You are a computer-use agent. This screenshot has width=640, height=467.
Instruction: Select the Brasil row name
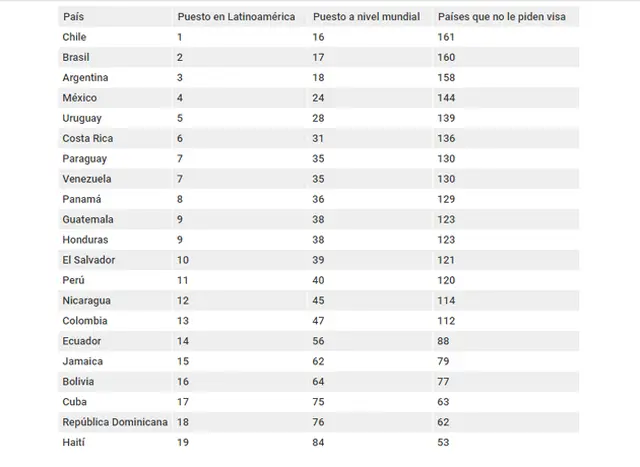click(76, 57)
